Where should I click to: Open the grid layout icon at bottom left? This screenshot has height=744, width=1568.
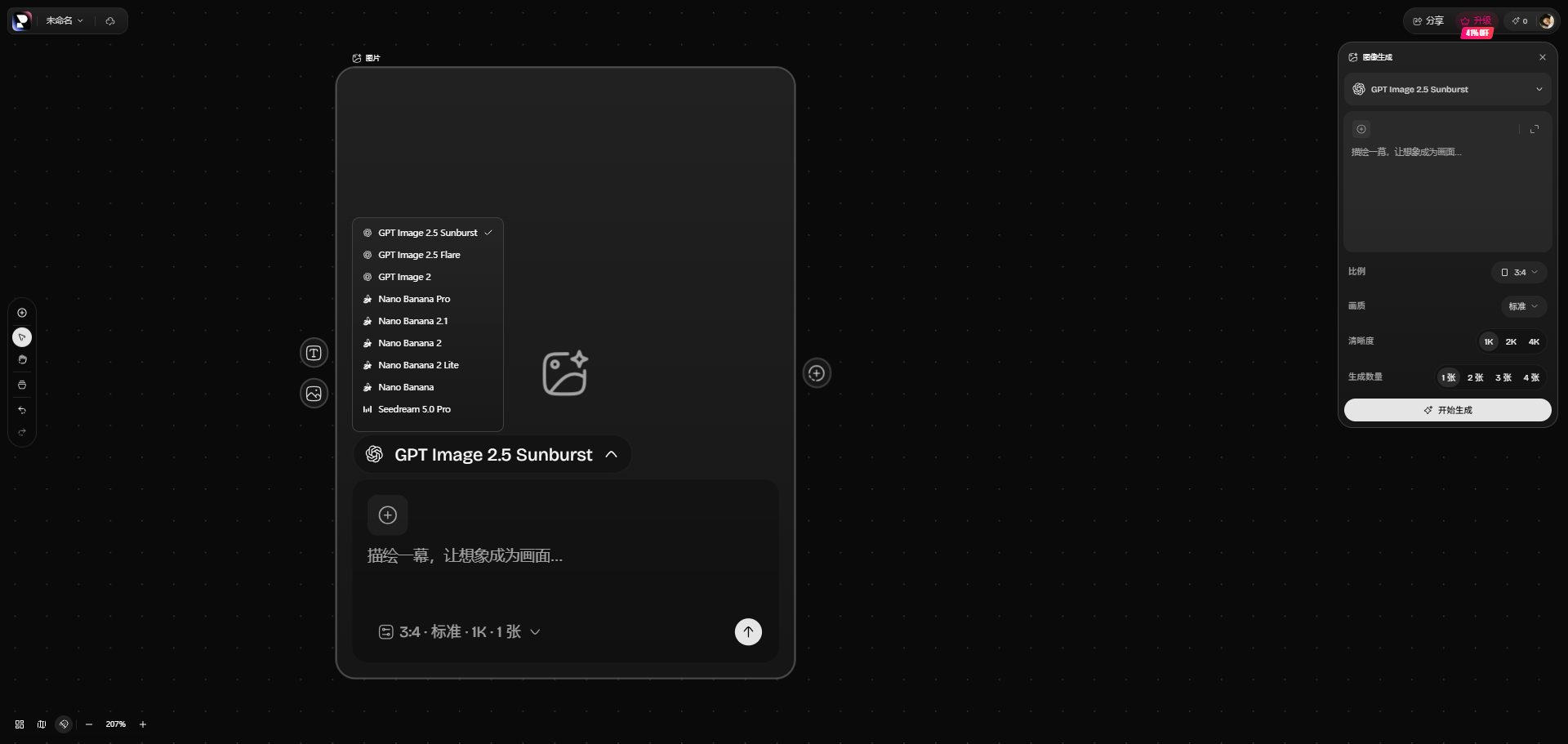click(20, 724)
